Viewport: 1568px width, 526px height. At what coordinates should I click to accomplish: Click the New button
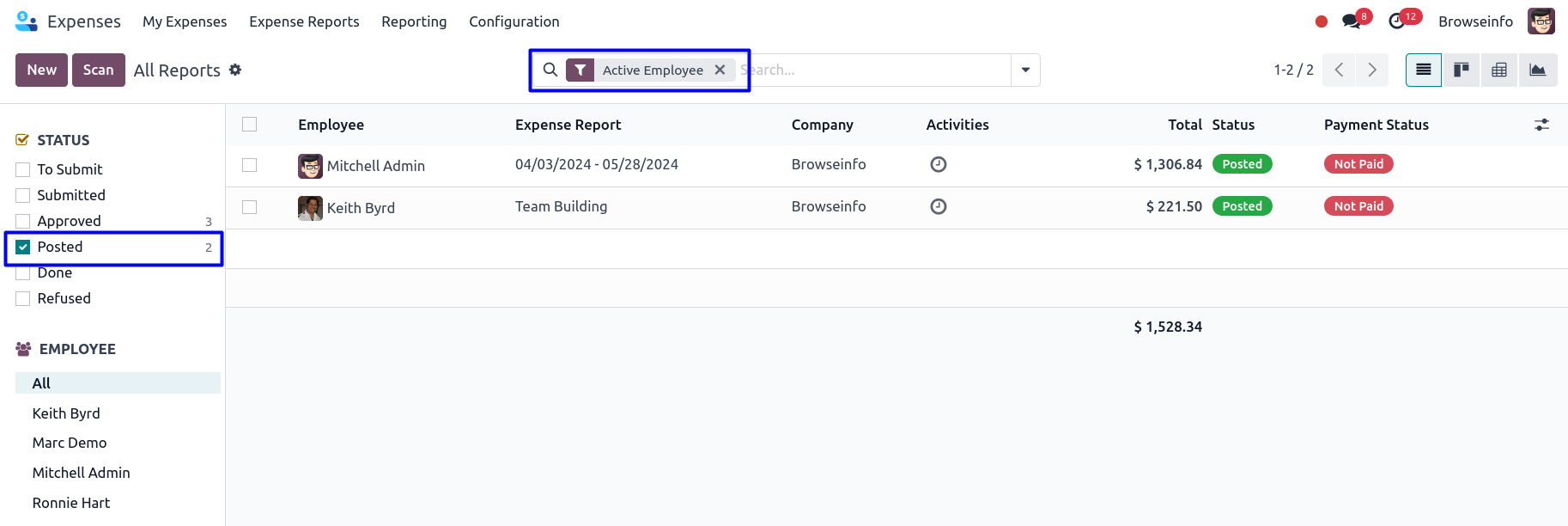(x=41, y=70)
